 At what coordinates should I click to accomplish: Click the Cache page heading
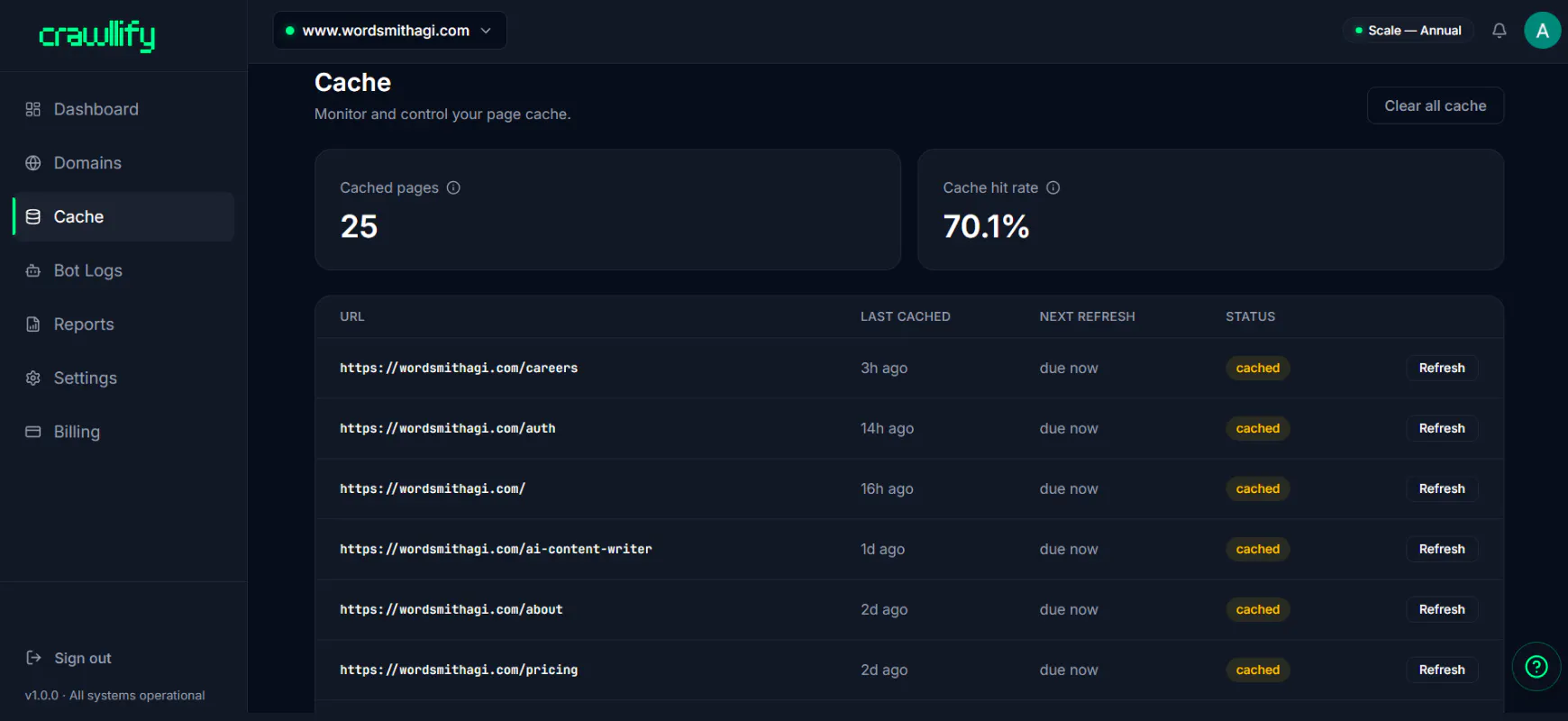click(352, 83)
